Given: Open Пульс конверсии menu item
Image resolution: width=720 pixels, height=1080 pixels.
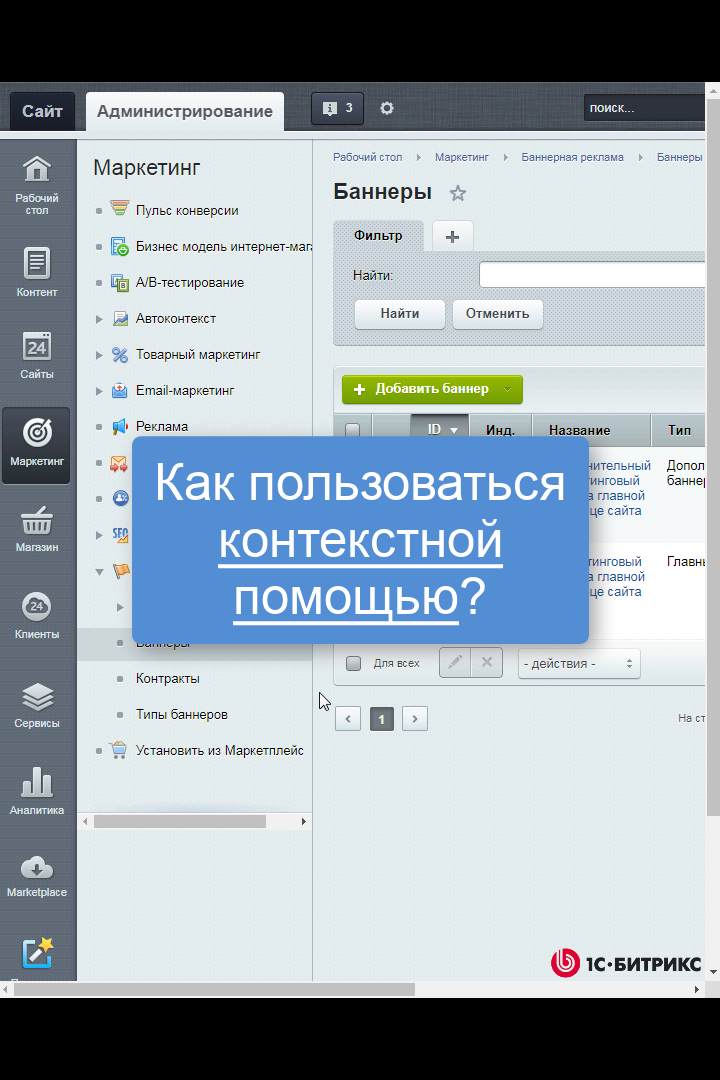Looking at the screenshot, I should (187, 211).
